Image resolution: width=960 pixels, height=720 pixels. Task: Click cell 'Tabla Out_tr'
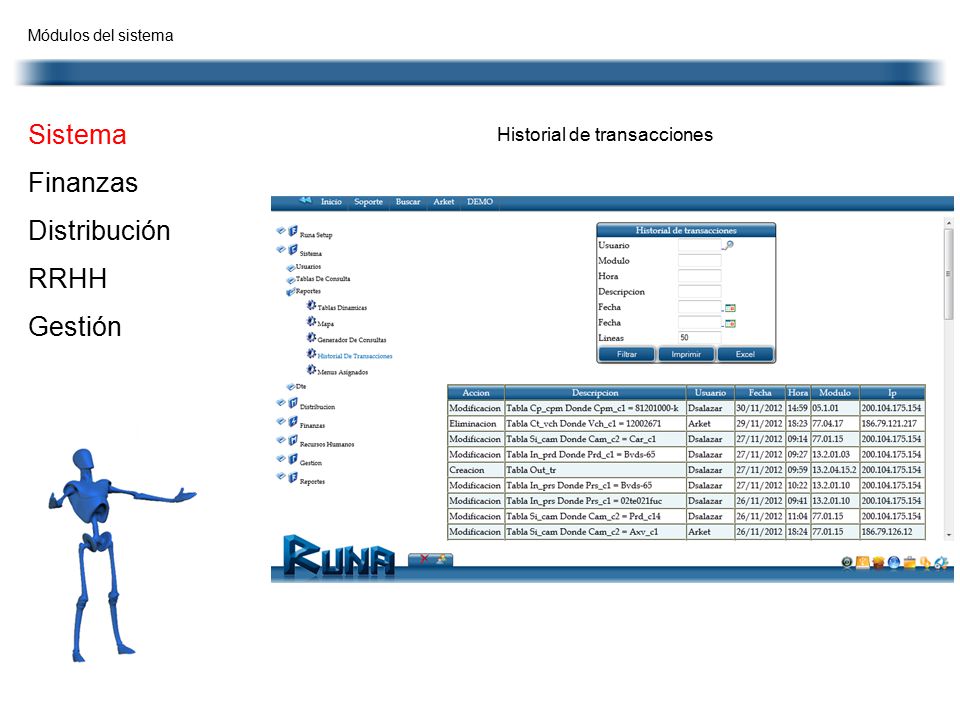coord(594,470)
